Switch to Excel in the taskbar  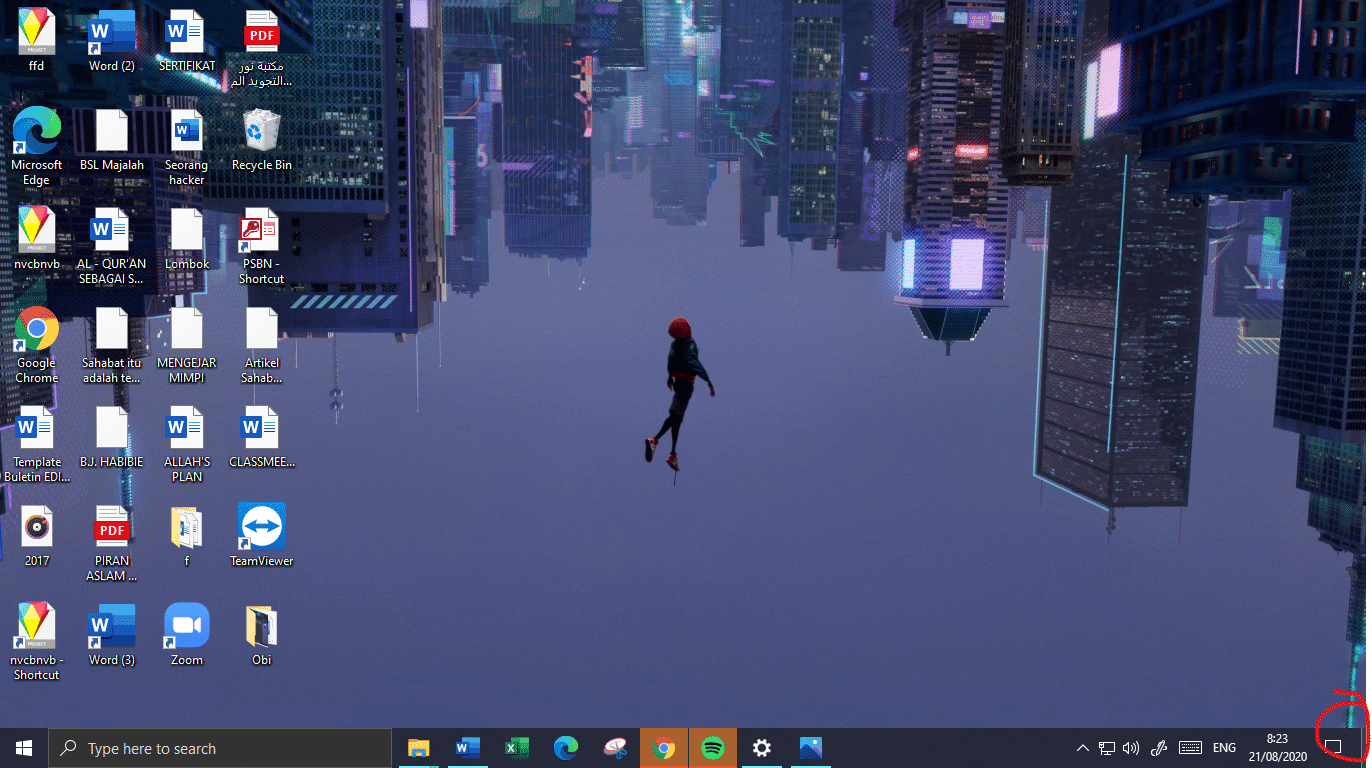[x=516, y=748]
